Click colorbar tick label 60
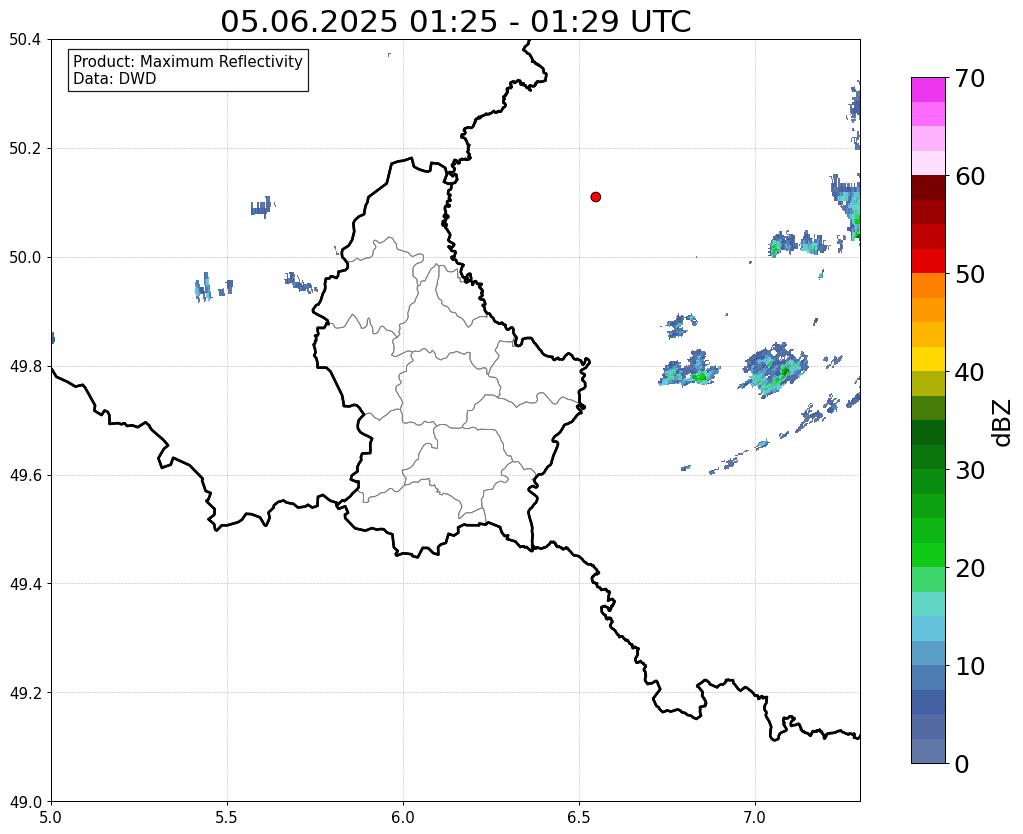 click(x=970, y=176)
